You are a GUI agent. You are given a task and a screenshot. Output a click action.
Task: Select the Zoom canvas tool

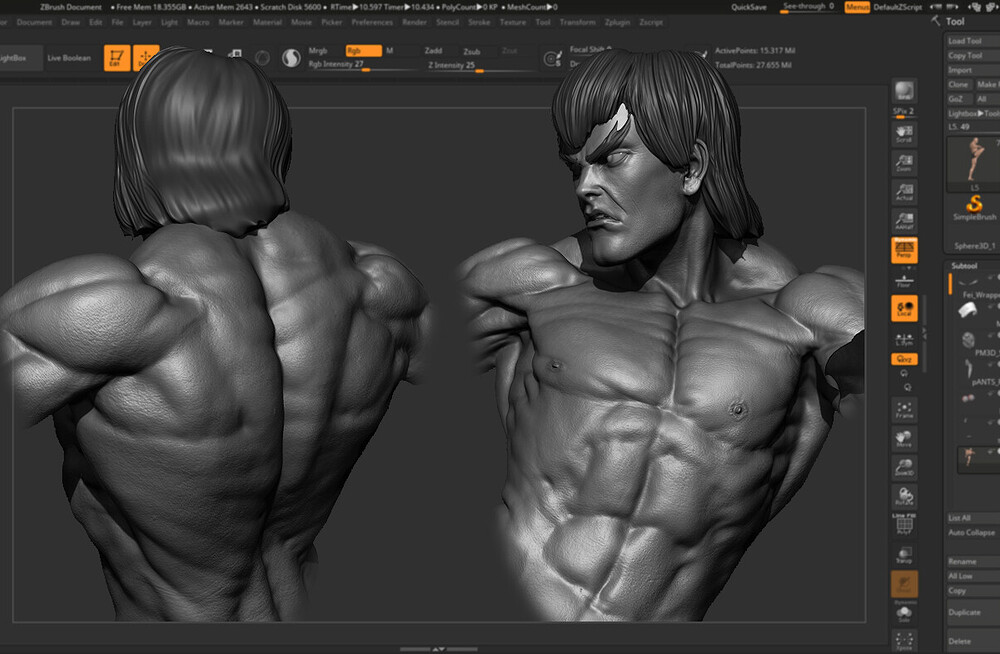tap(904, 163)
